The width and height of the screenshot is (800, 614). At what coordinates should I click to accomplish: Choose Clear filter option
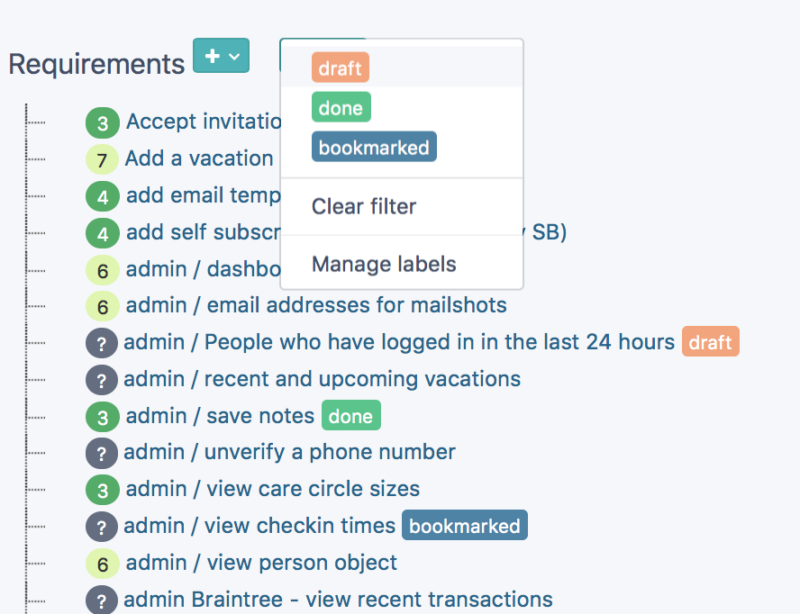pos(364,207)
